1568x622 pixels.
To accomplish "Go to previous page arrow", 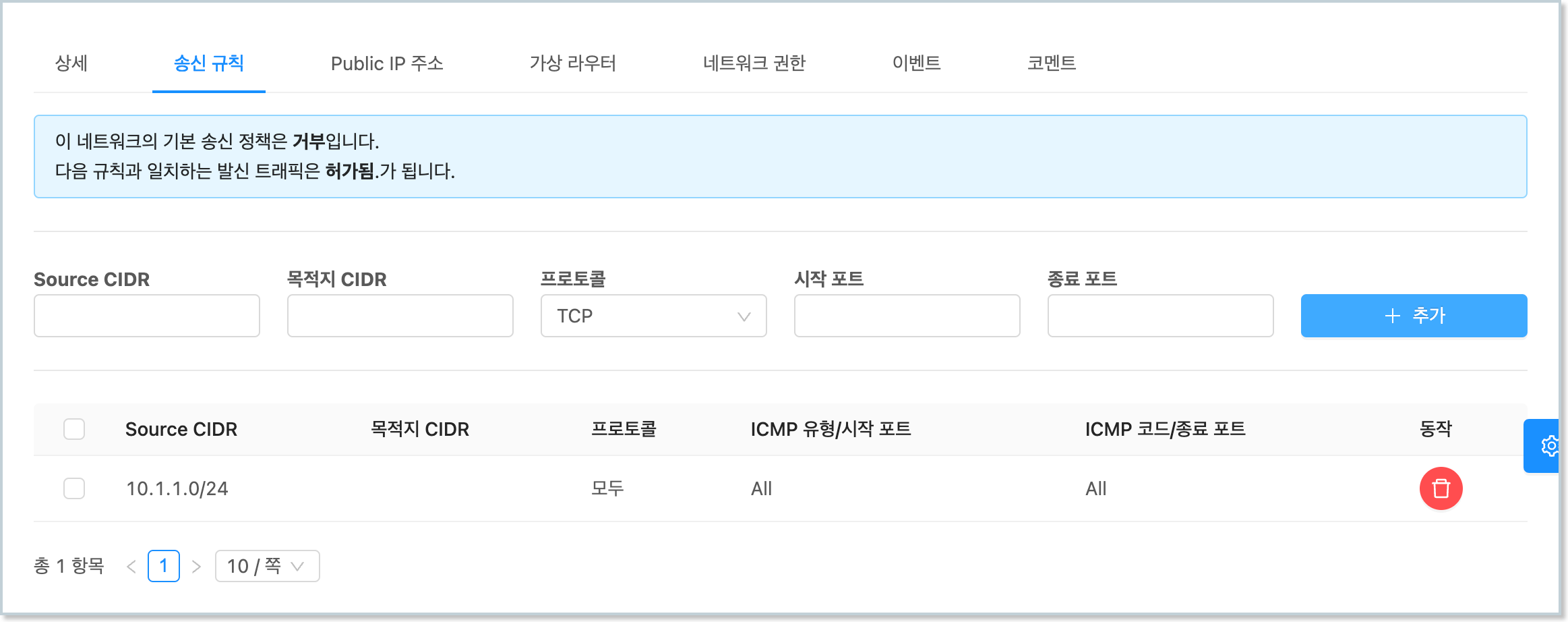I will 131,566.
